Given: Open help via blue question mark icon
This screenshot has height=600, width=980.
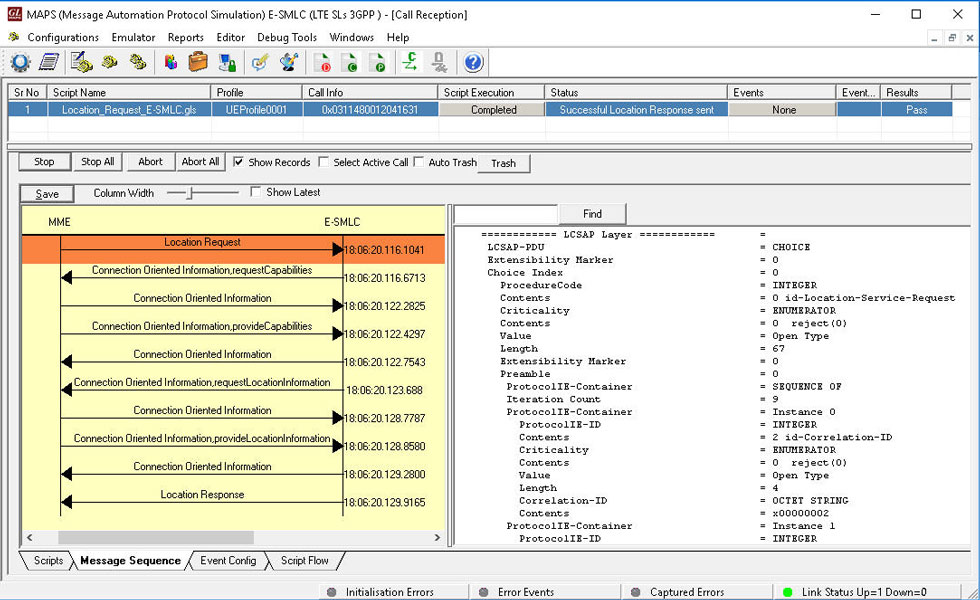Looking at the screenshot, I should pyautogui.click(x=473, y=62).
